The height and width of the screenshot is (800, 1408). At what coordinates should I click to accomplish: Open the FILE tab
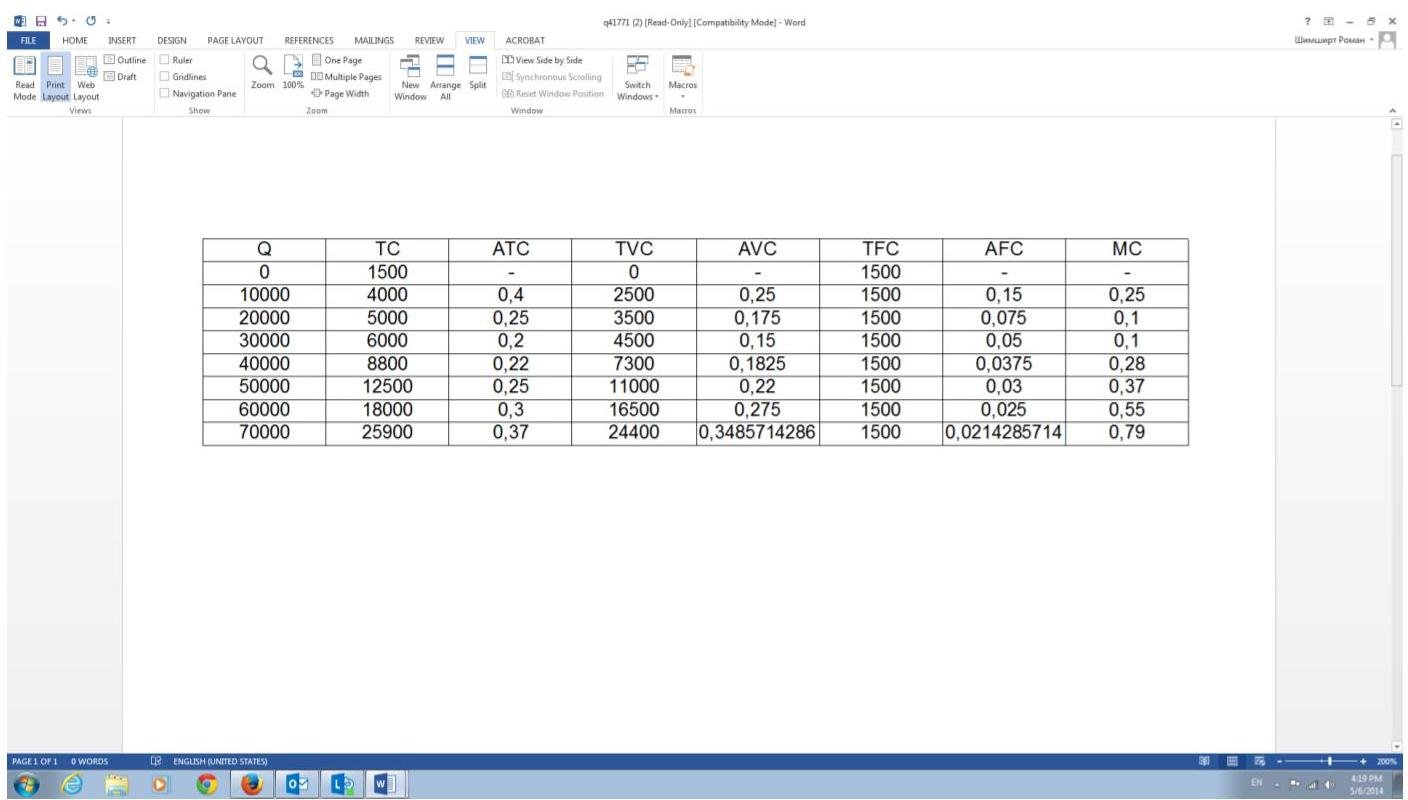28,40
